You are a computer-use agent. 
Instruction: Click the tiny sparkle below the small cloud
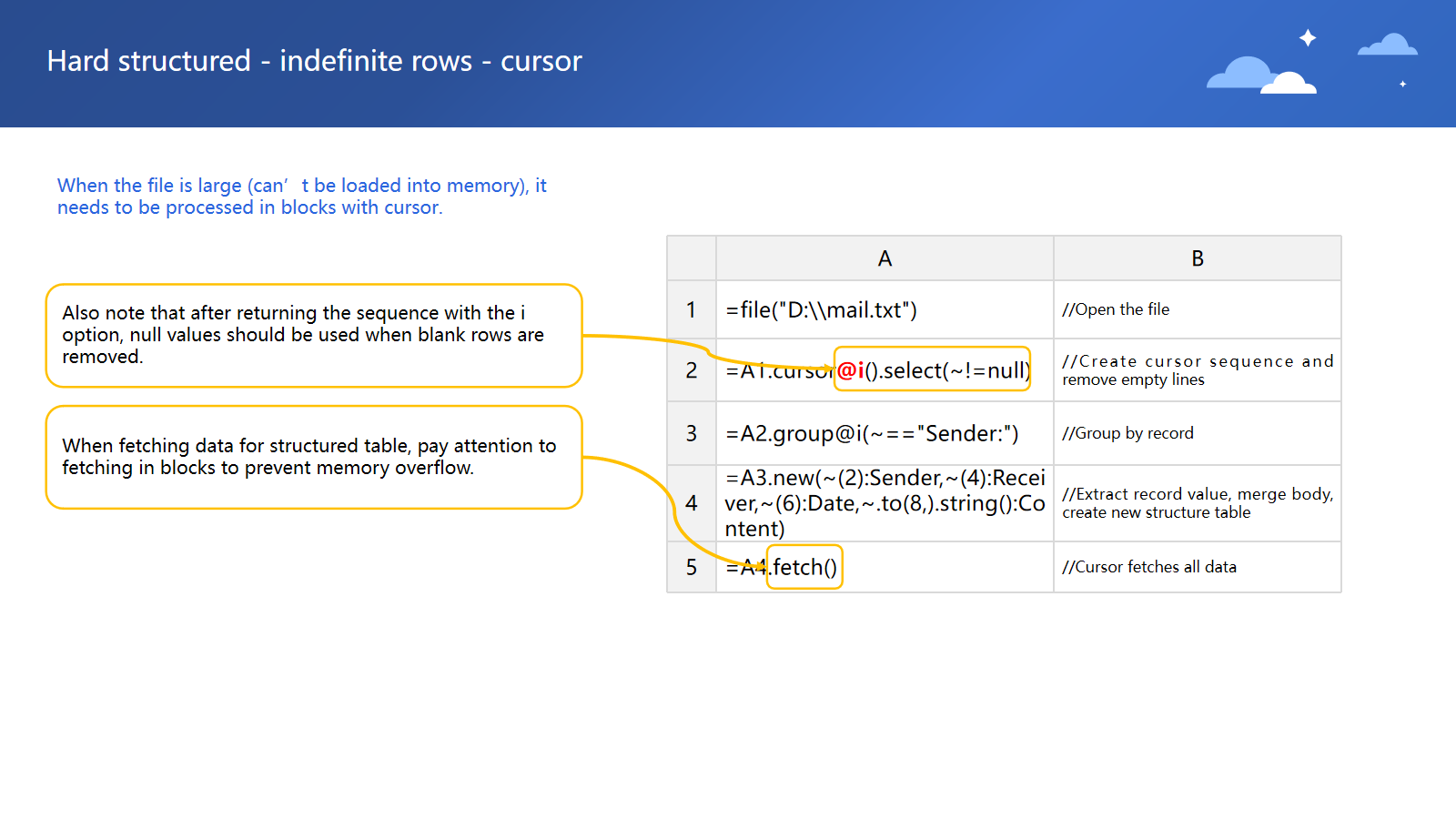(1402, 84)
